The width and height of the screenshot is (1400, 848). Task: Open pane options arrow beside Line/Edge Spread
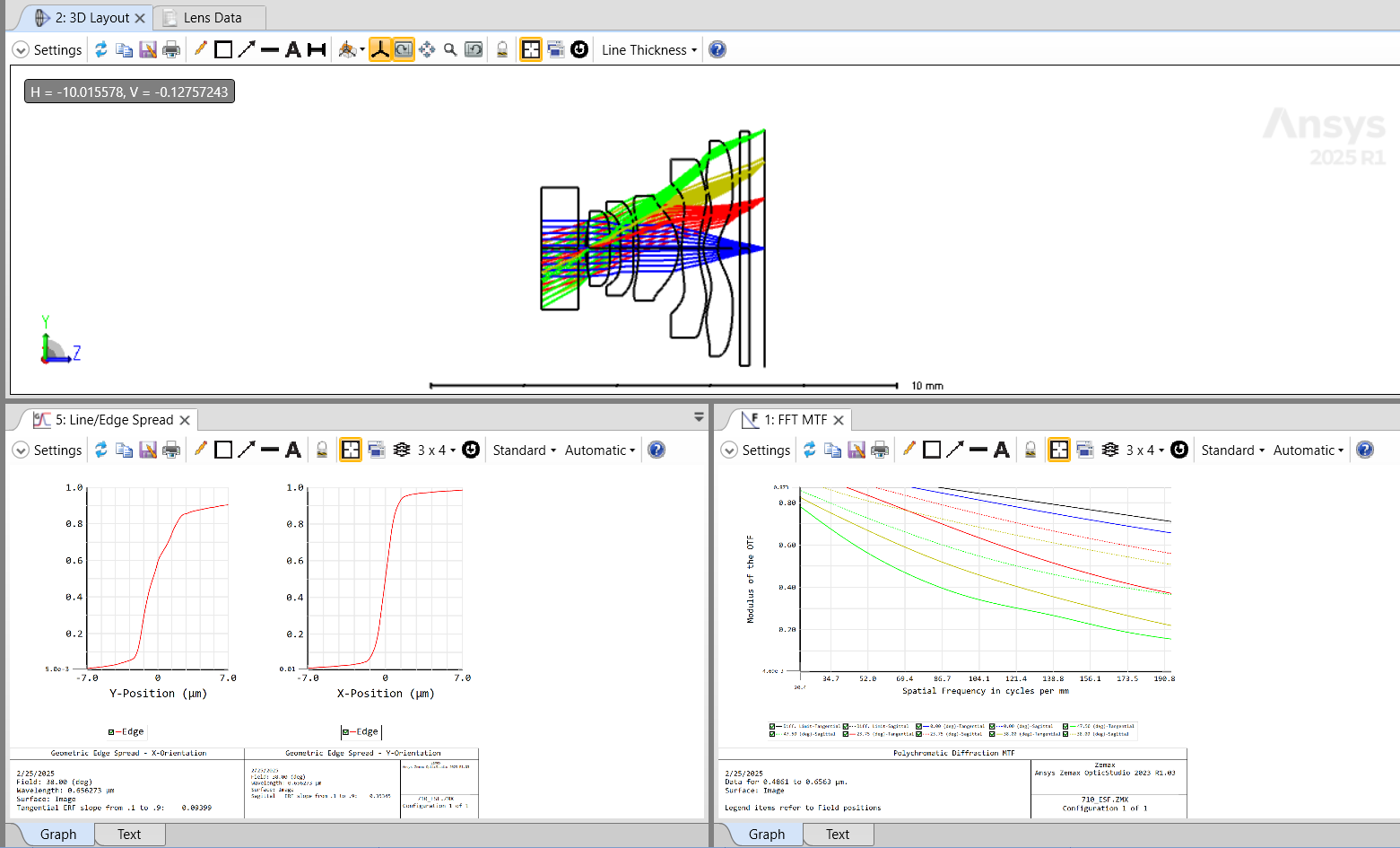(699, 417)
